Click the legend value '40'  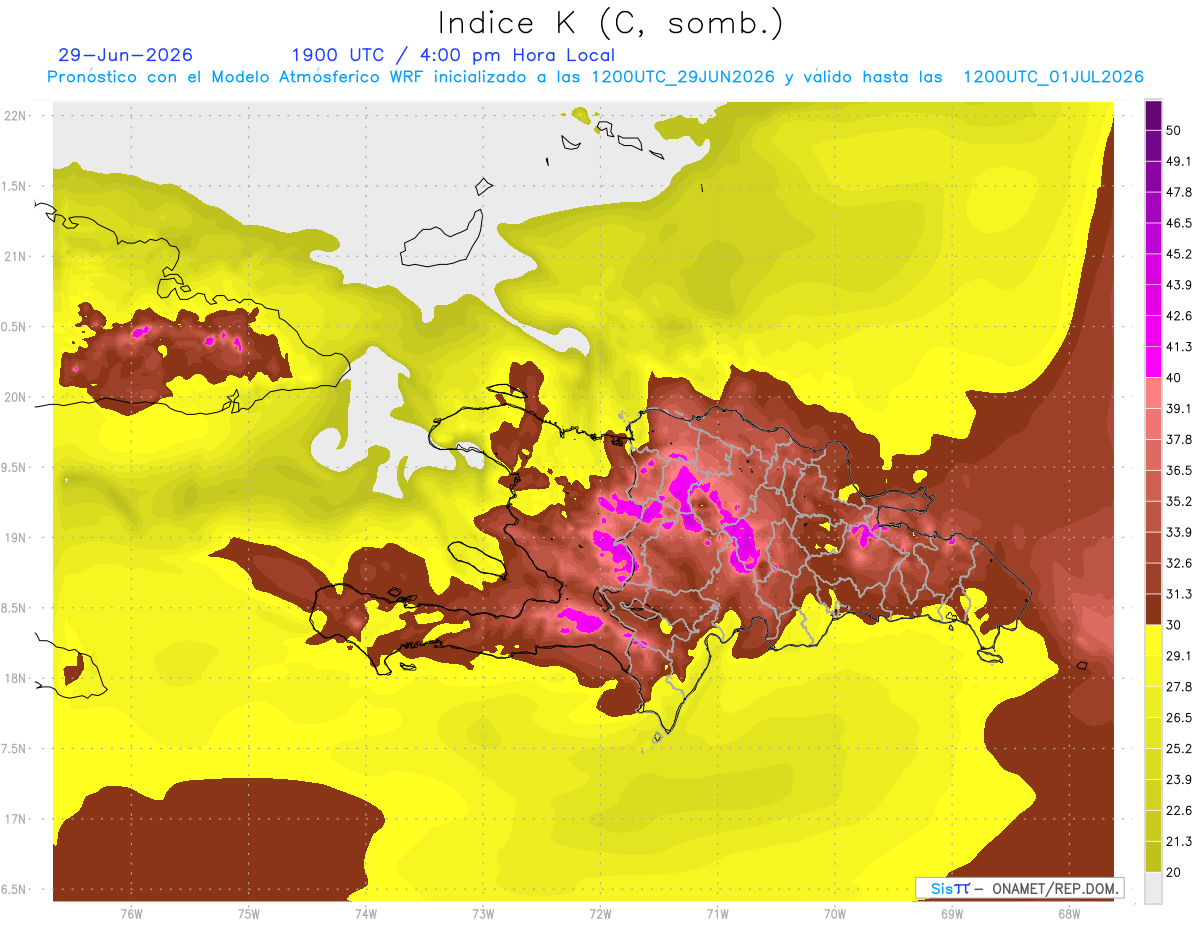[x=1174, y=378]
